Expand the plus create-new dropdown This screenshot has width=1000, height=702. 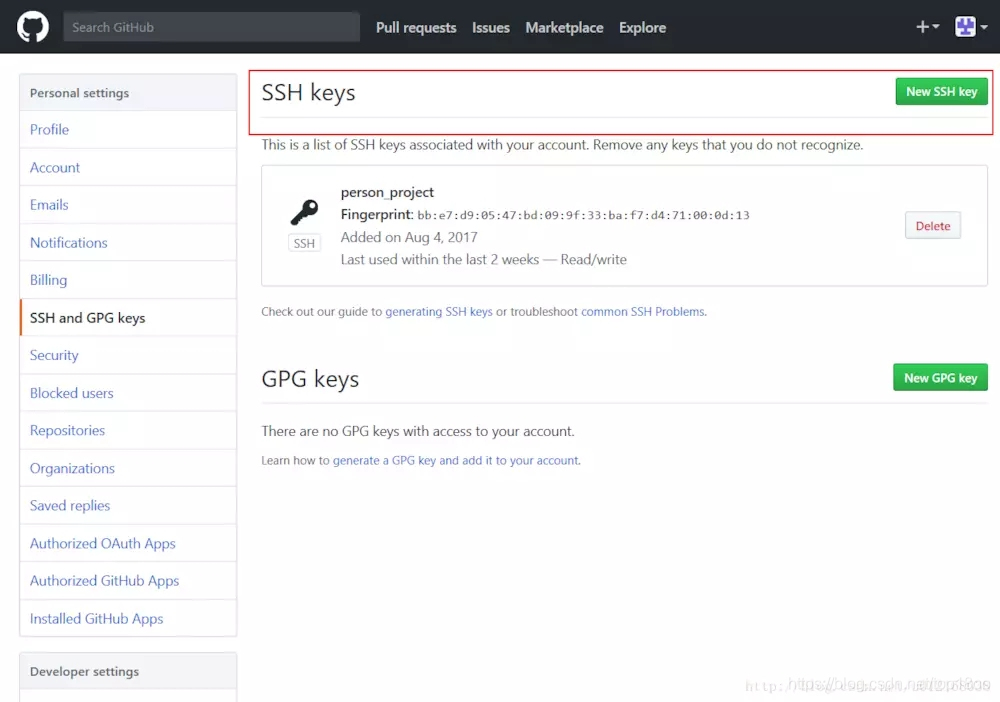coord(927,27)
